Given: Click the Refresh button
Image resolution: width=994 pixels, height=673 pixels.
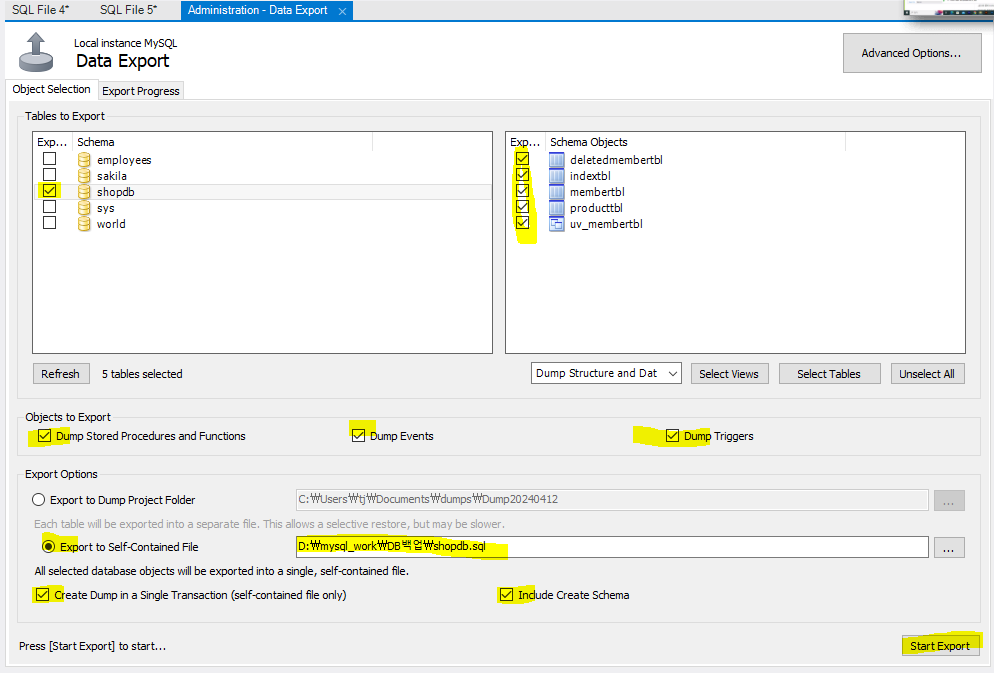Looking at the screenshot, I should [x=61, y=374].
